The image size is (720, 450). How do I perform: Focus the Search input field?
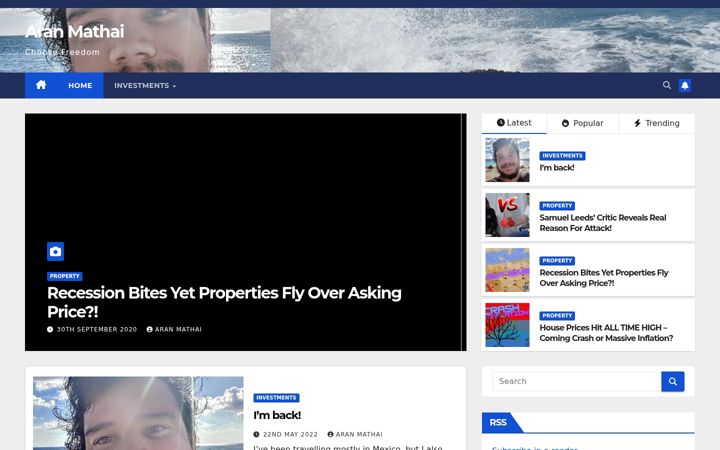[x=576, y=381]
